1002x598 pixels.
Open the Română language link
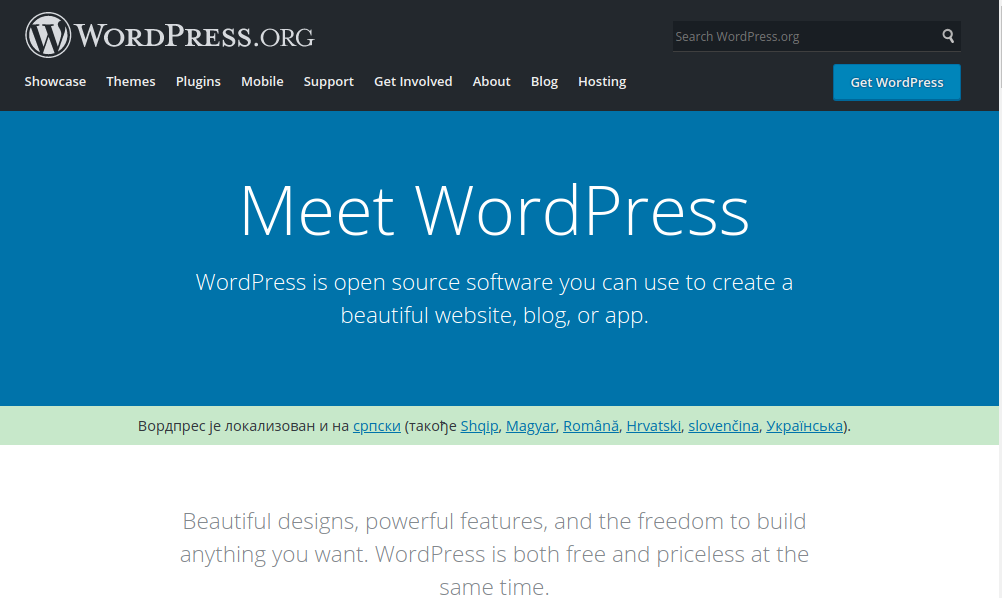coord(590,426)
